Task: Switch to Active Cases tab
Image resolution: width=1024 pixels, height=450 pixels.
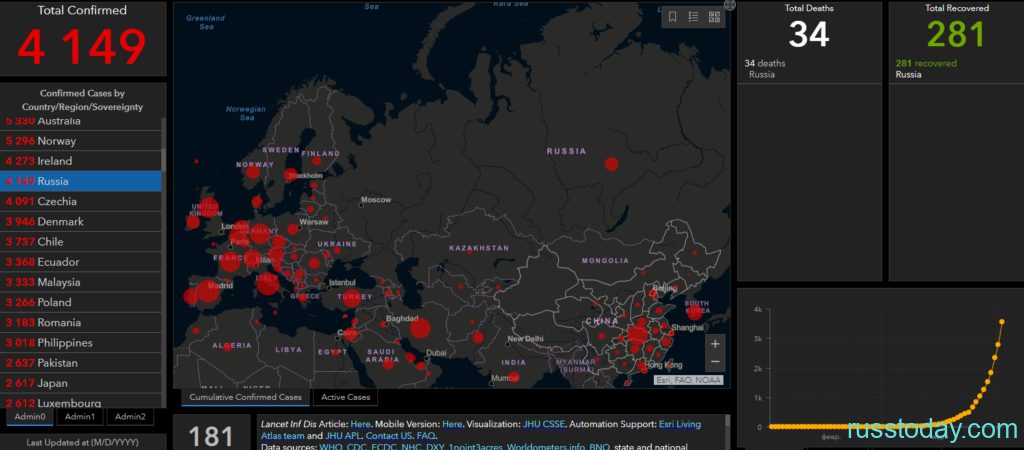Action: tap(345, 397)
